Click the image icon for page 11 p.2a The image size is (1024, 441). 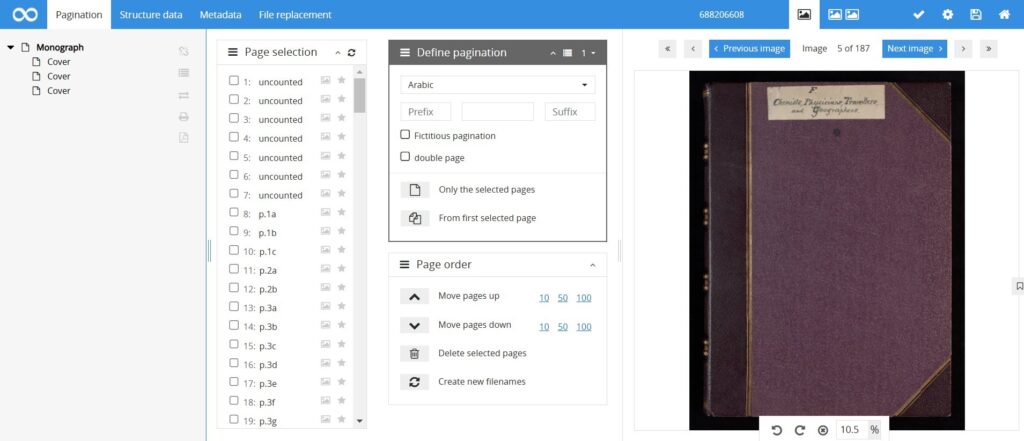tap(325, 269)
